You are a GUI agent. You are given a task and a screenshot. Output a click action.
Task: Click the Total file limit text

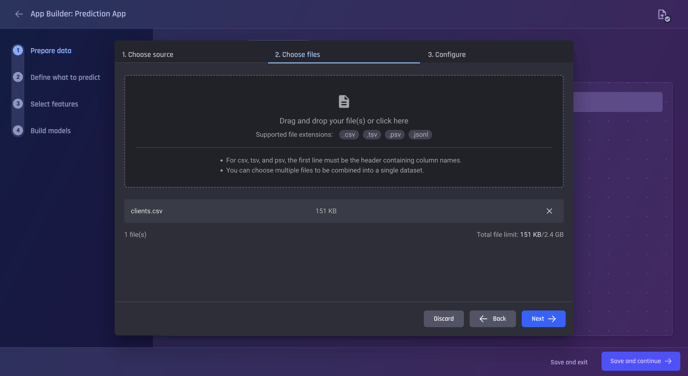pos(520,235)
